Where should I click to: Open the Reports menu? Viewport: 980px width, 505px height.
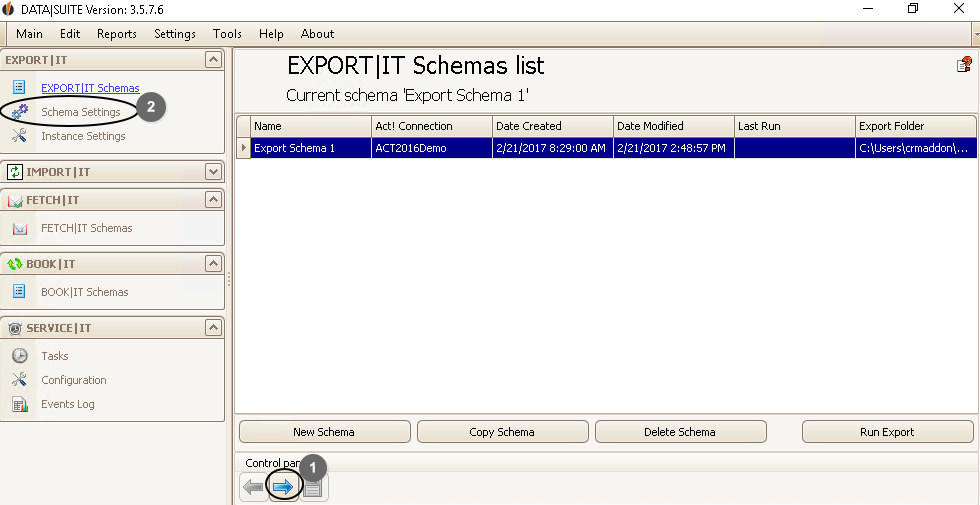point(117,34)
